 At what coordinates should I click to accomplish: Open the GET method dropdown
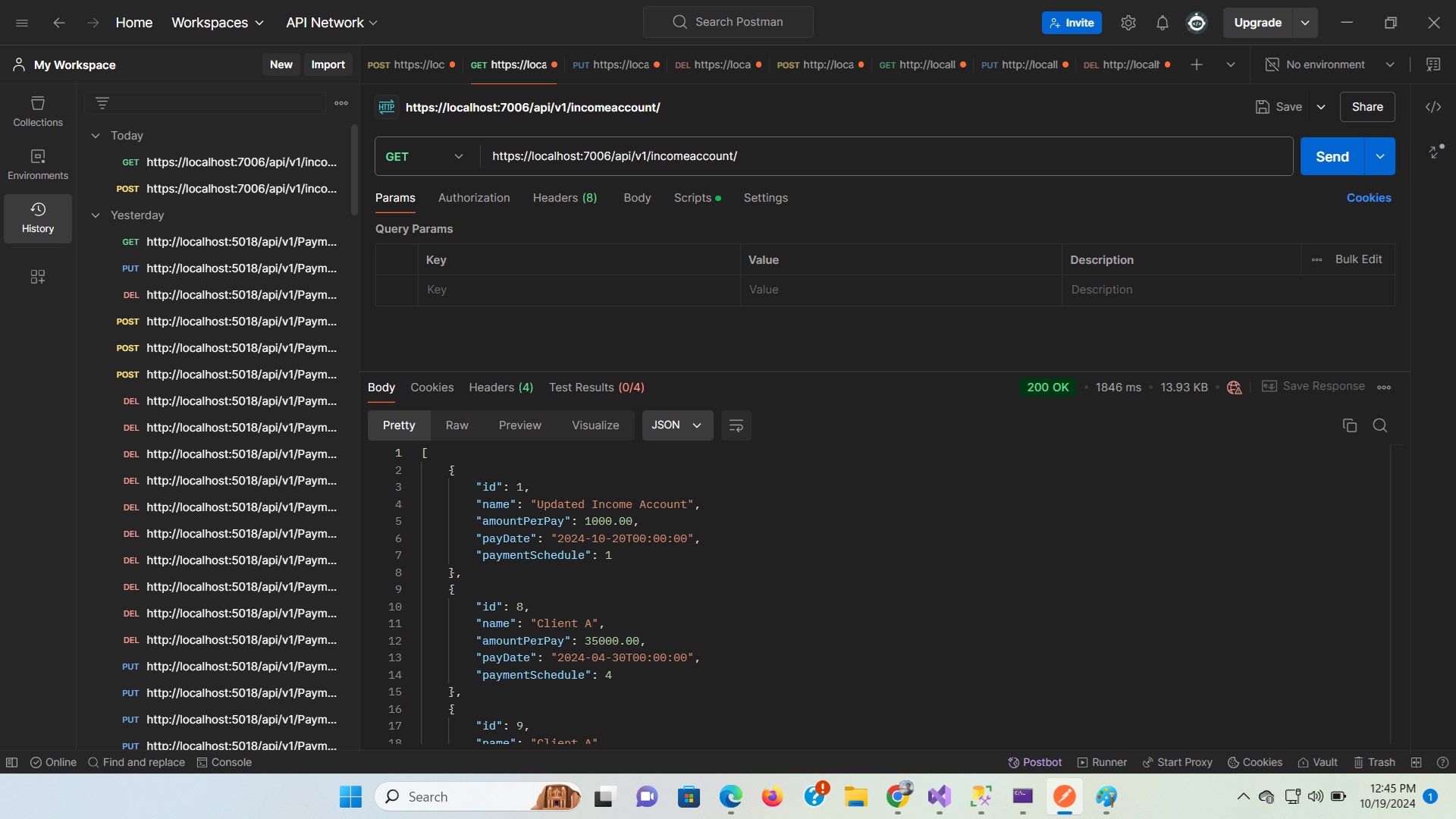coord(425,156)
